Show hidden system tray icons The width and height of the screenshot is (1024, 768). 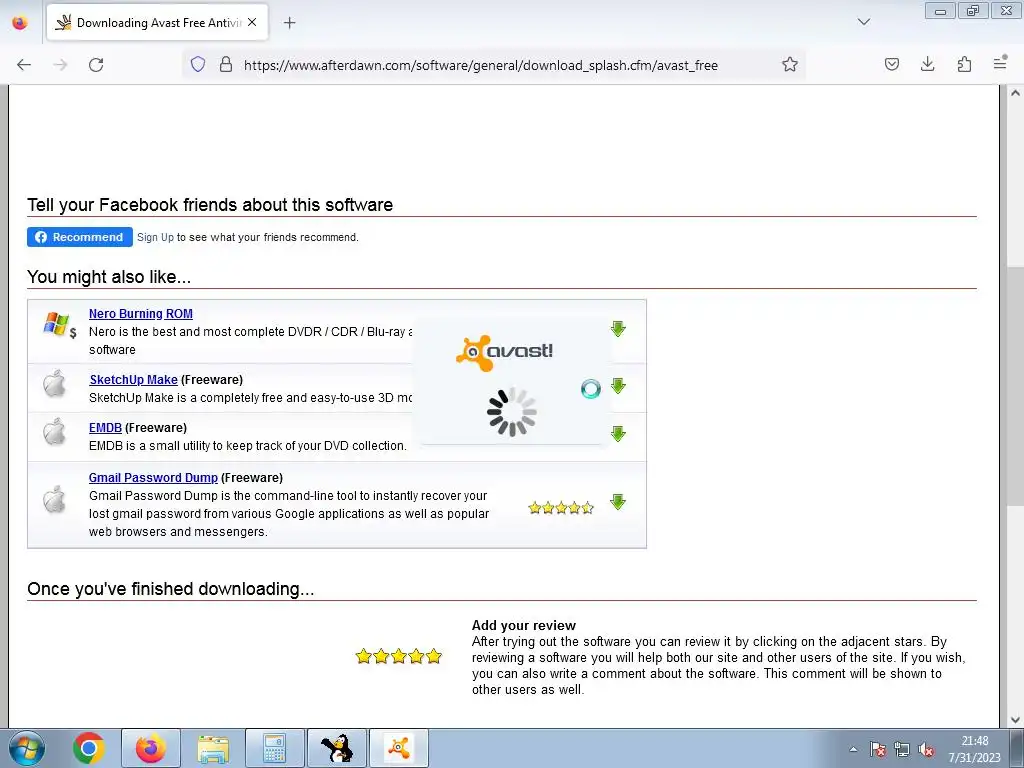click(853, 749)
